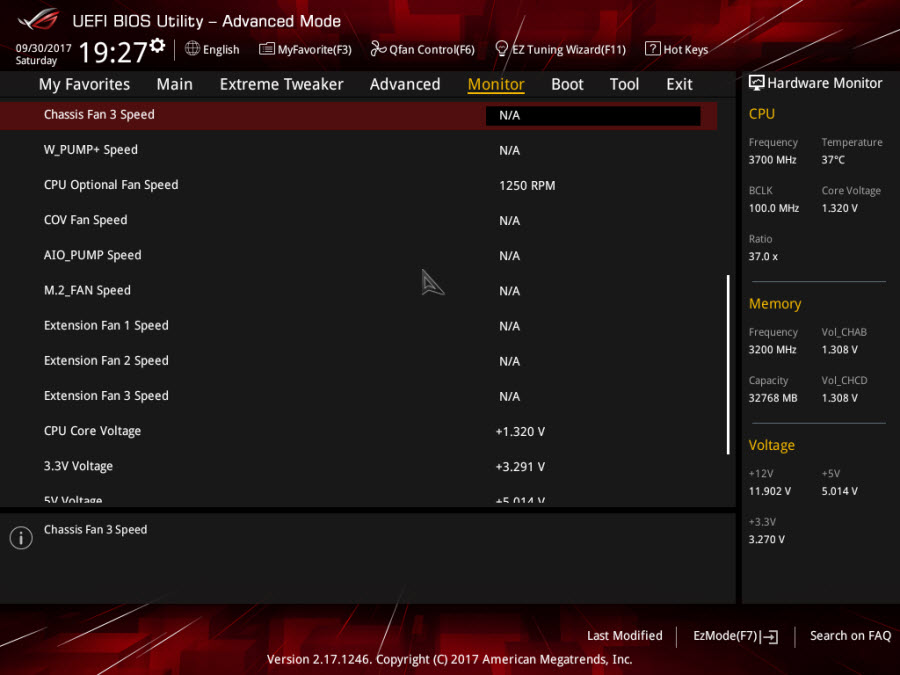Click the 09/30/2017 date text
900x675 pixels.
tap(43, 48)
